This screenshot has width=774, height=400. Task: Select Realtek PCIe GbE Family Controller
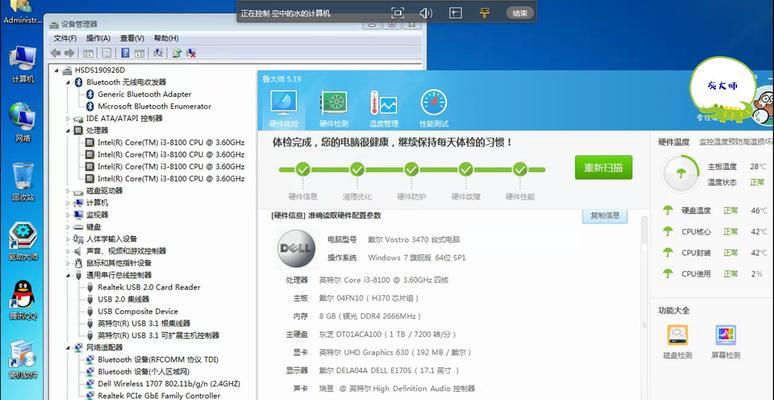coord(159,396)
